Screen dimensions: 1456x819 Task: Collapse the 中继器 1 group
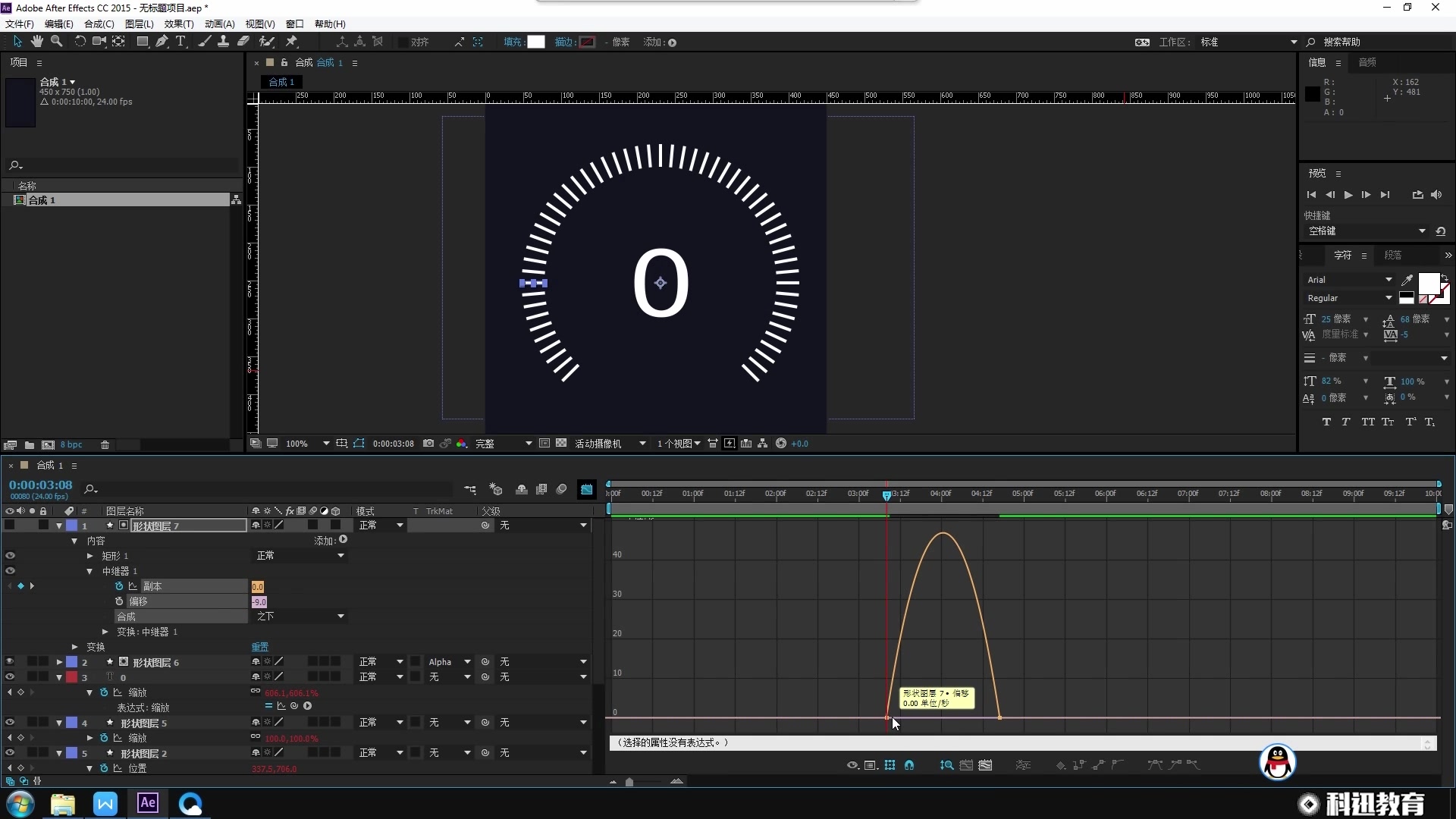(x=89, y=571)
